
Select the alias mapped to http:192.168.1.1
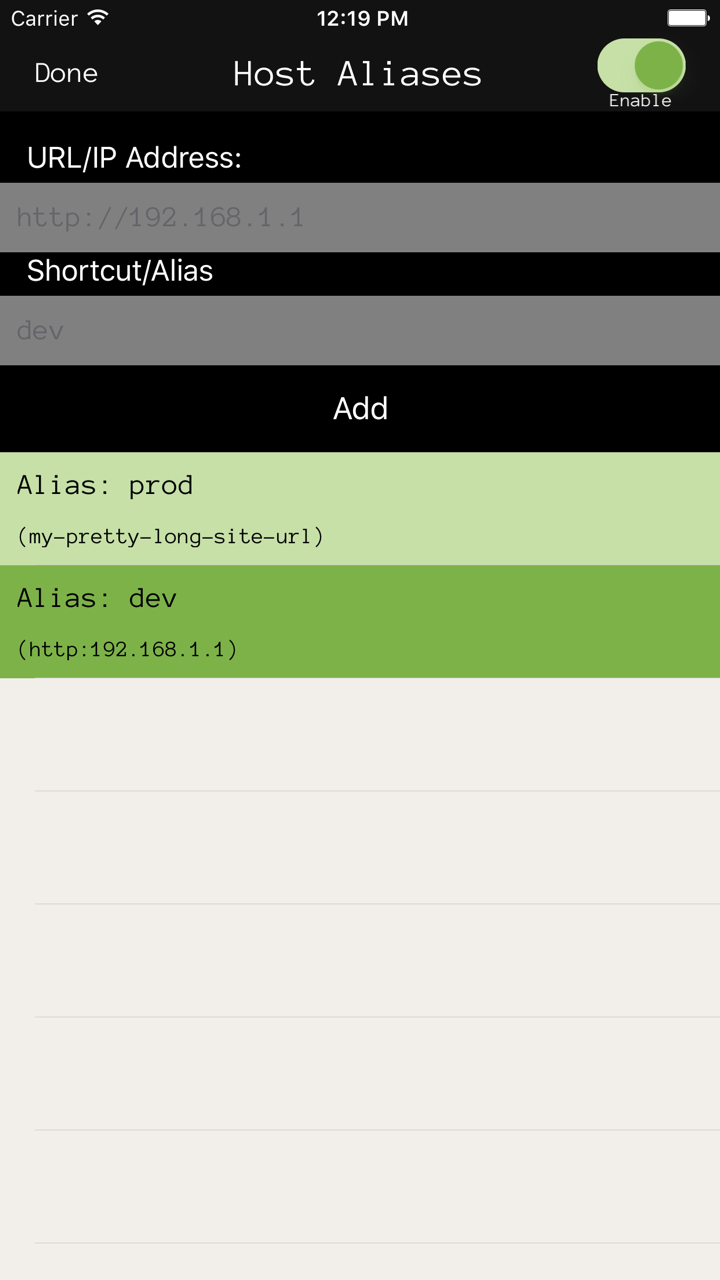[360, 621]
